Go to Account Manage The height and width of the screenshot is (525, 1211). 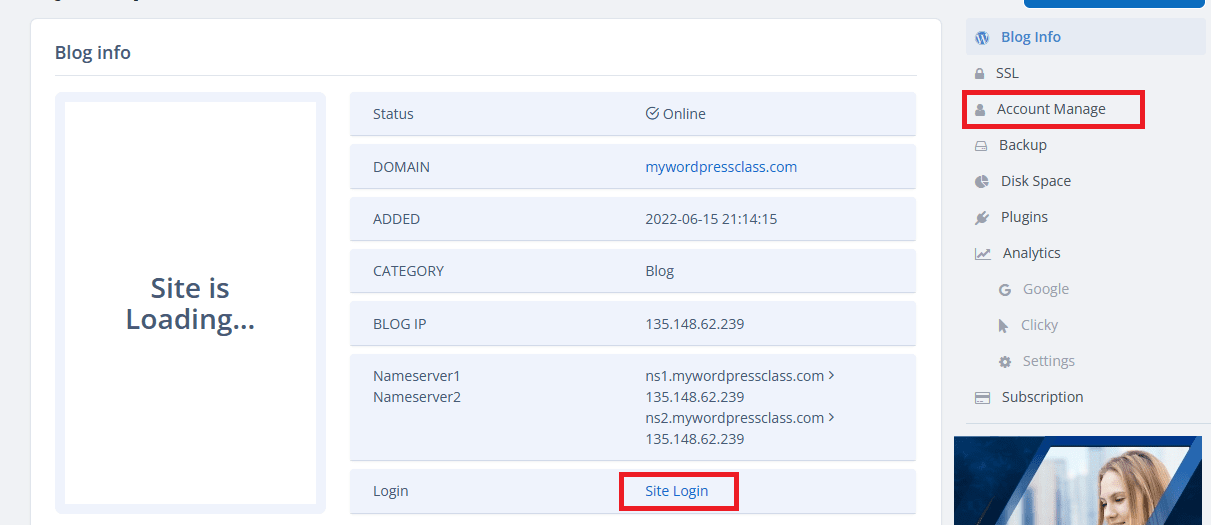(x=1054, y=109)
